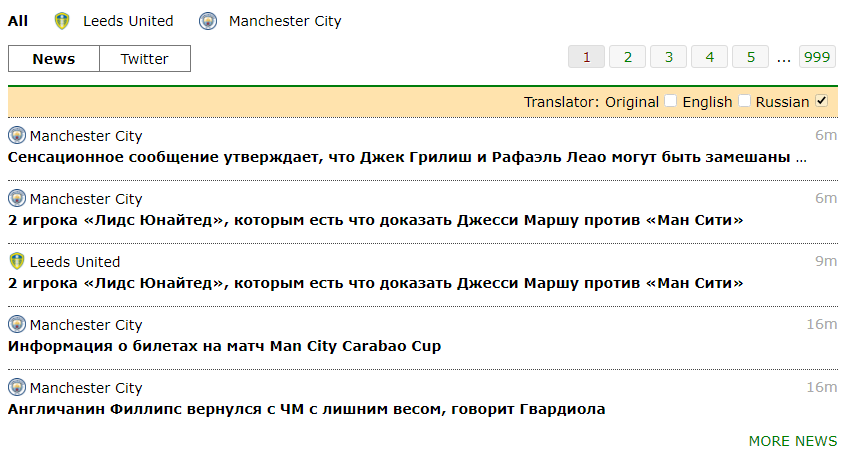The height and width of the screenshot is (462, 859).
Task: Click the Manchester City crest on the Carabao Cup item
Action: (17, 324)
